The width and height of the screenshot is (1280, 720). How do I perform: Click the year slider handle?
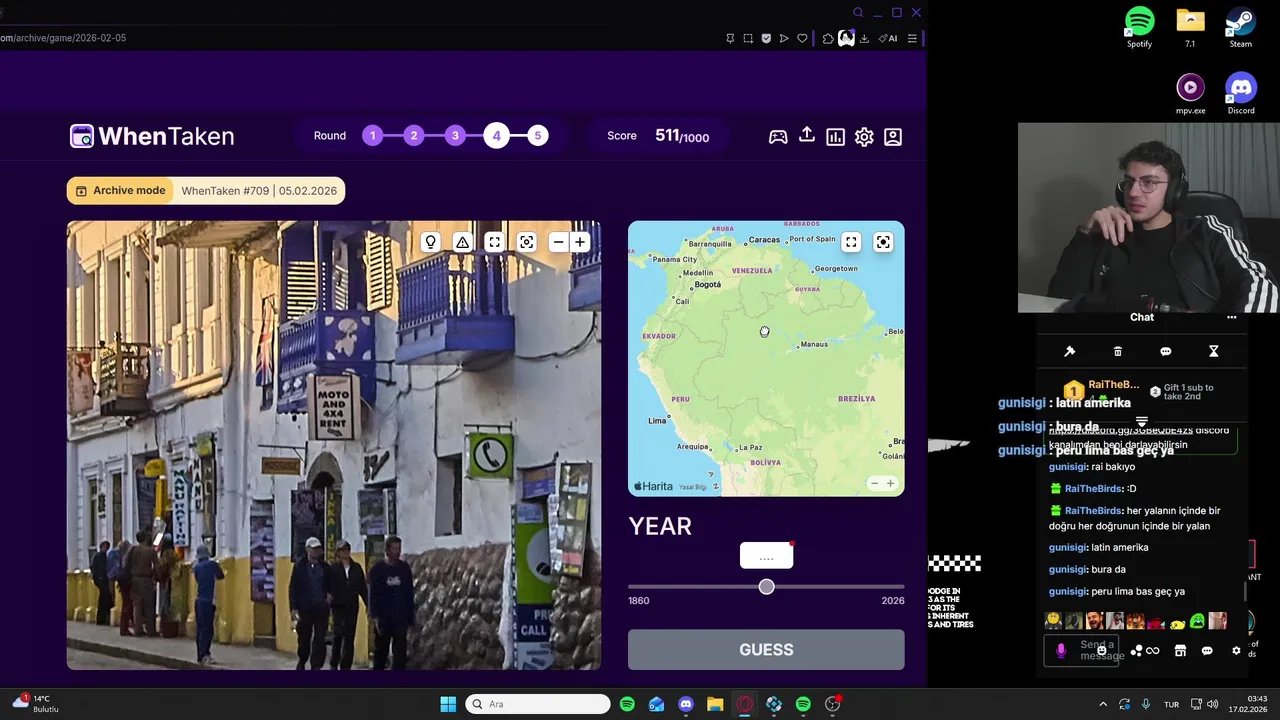point(766,587)
